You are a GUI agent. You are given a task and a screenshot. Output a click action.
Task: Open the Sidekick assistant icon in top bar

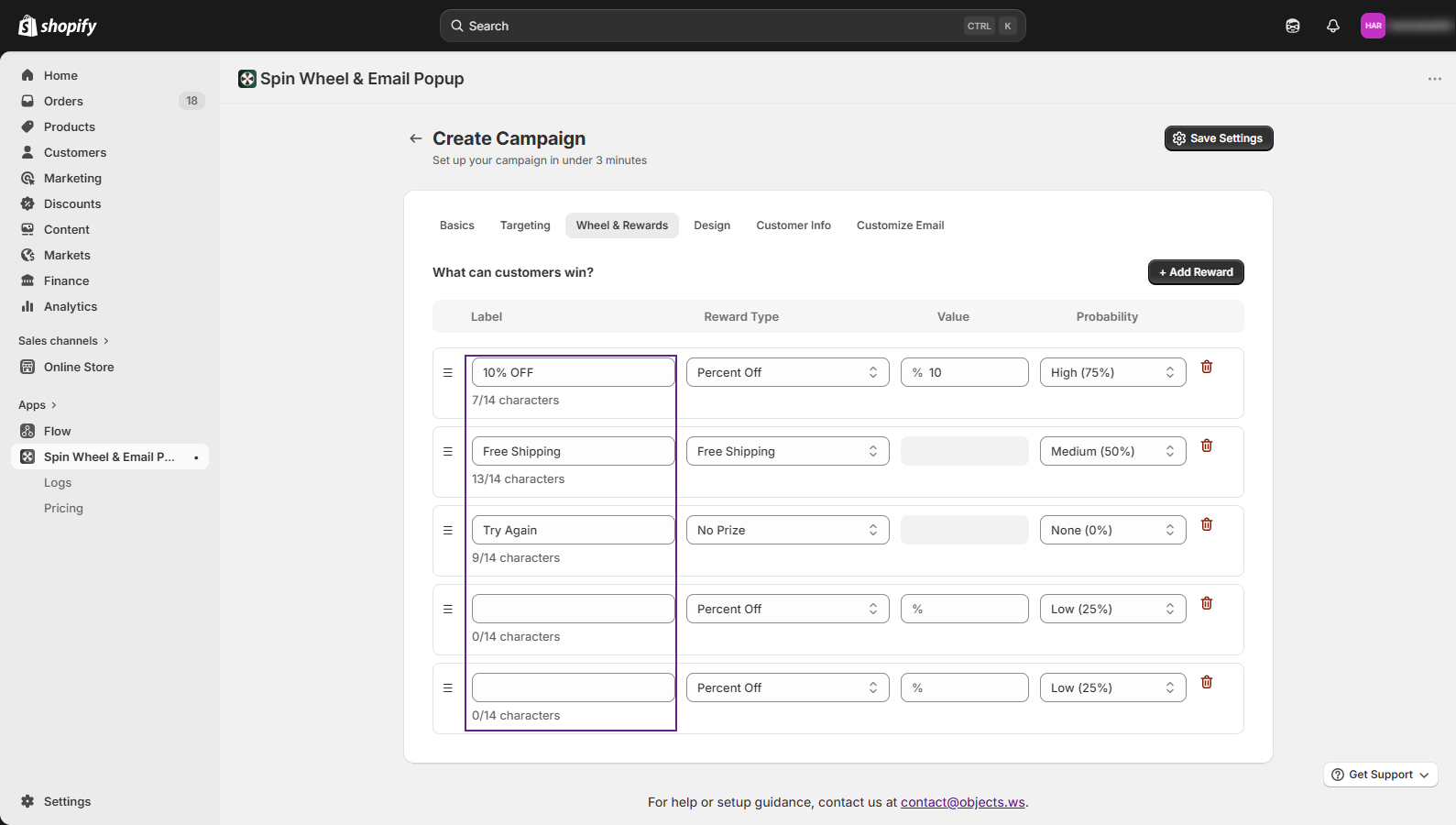click(1293, 26)
